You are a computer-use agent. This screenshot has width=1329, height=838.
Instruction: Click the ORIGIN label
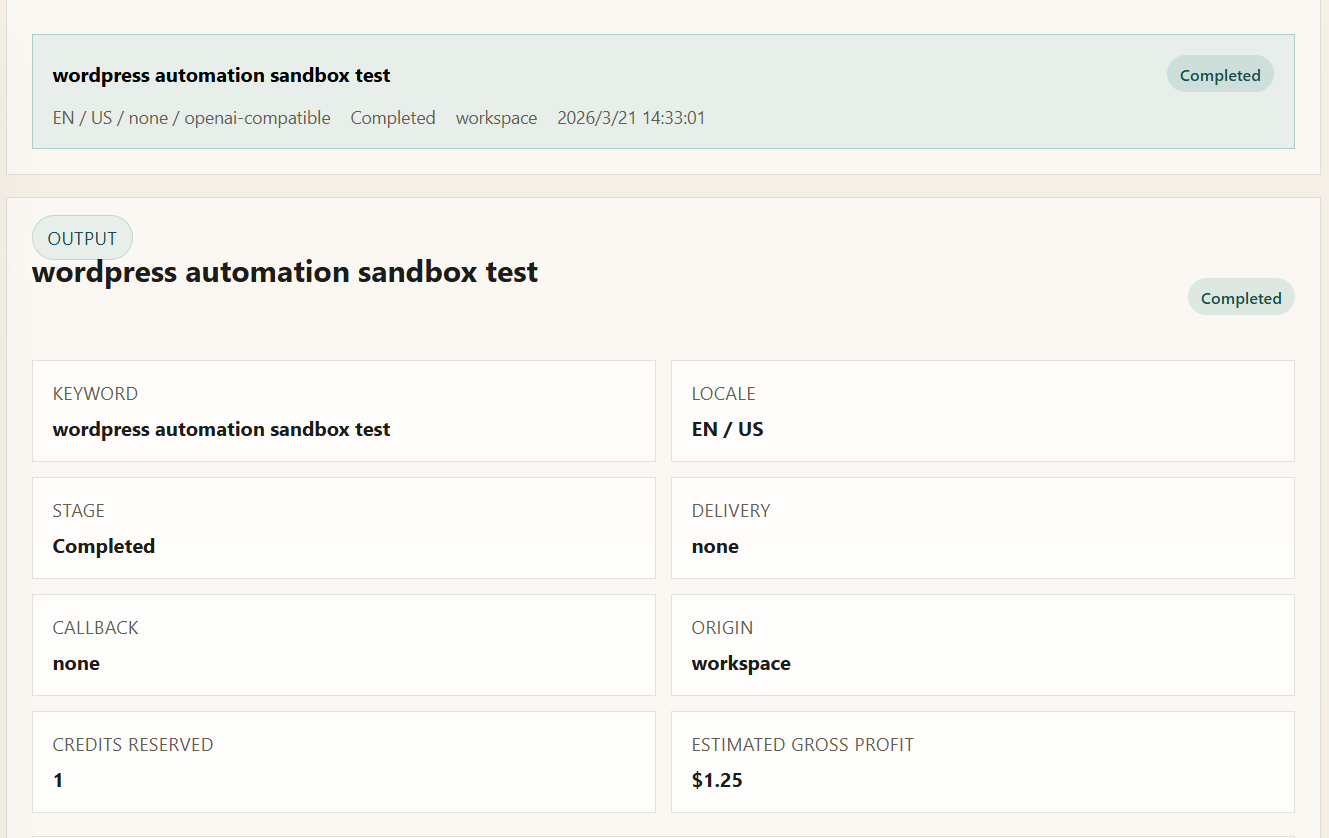[x=722, y=628]
